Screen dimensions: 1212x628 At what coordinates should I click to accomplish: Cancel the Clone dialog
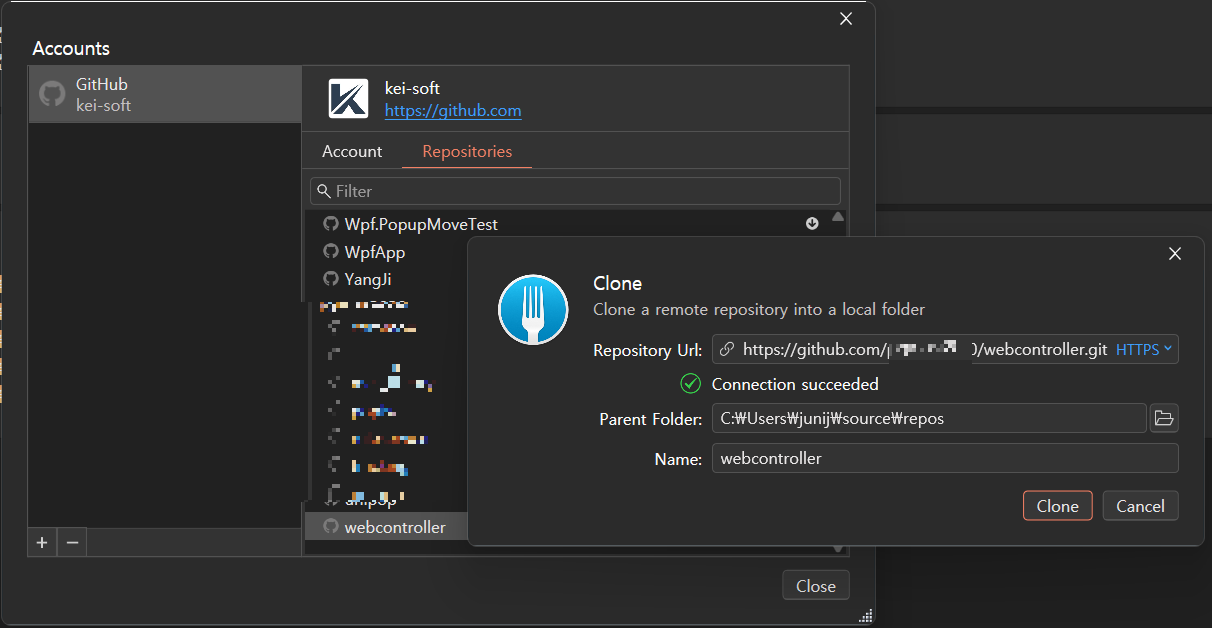click(x=1140, y=506)
